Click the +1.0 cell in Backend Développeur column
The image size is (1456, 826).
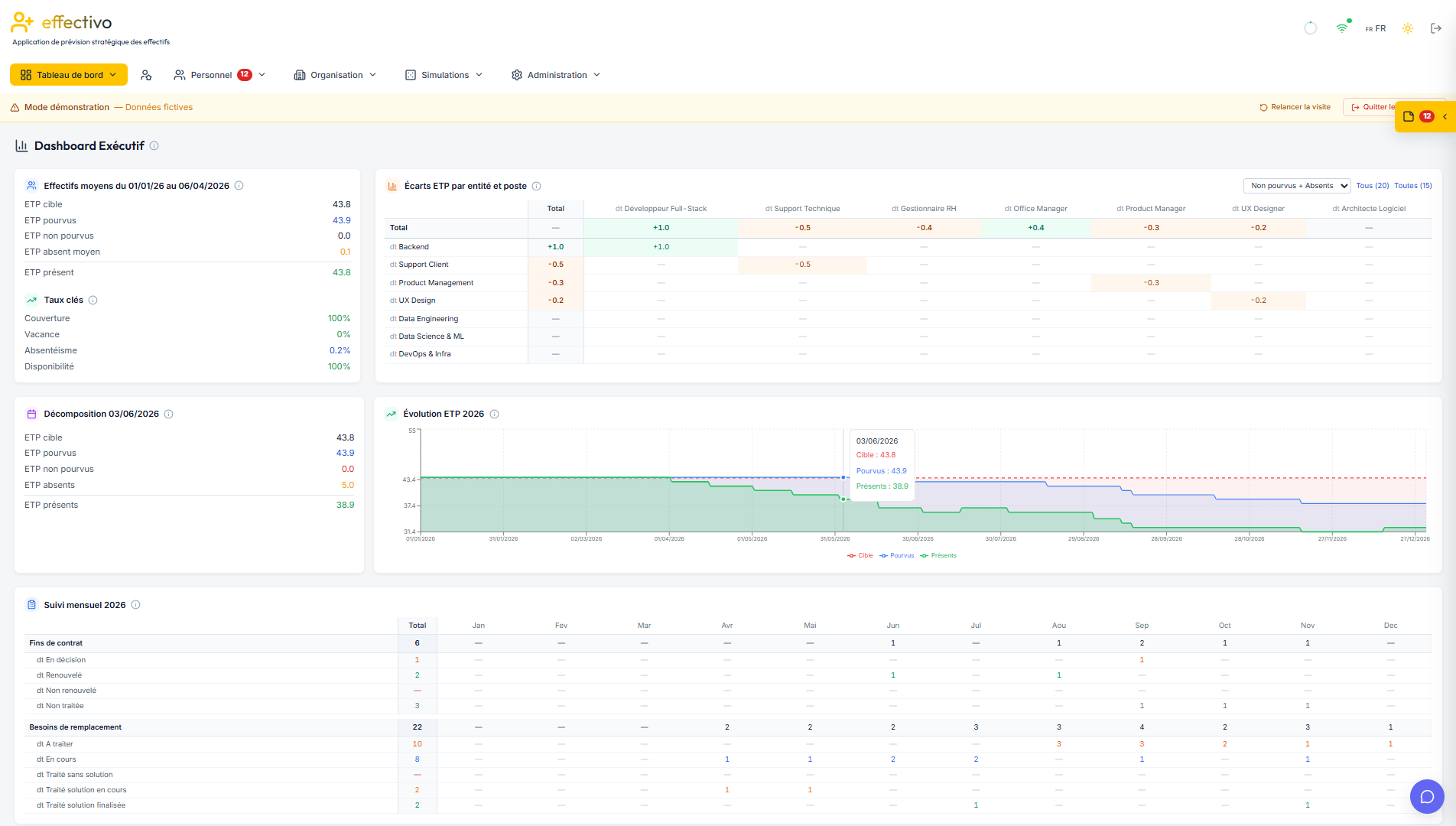tap(661, 247)
